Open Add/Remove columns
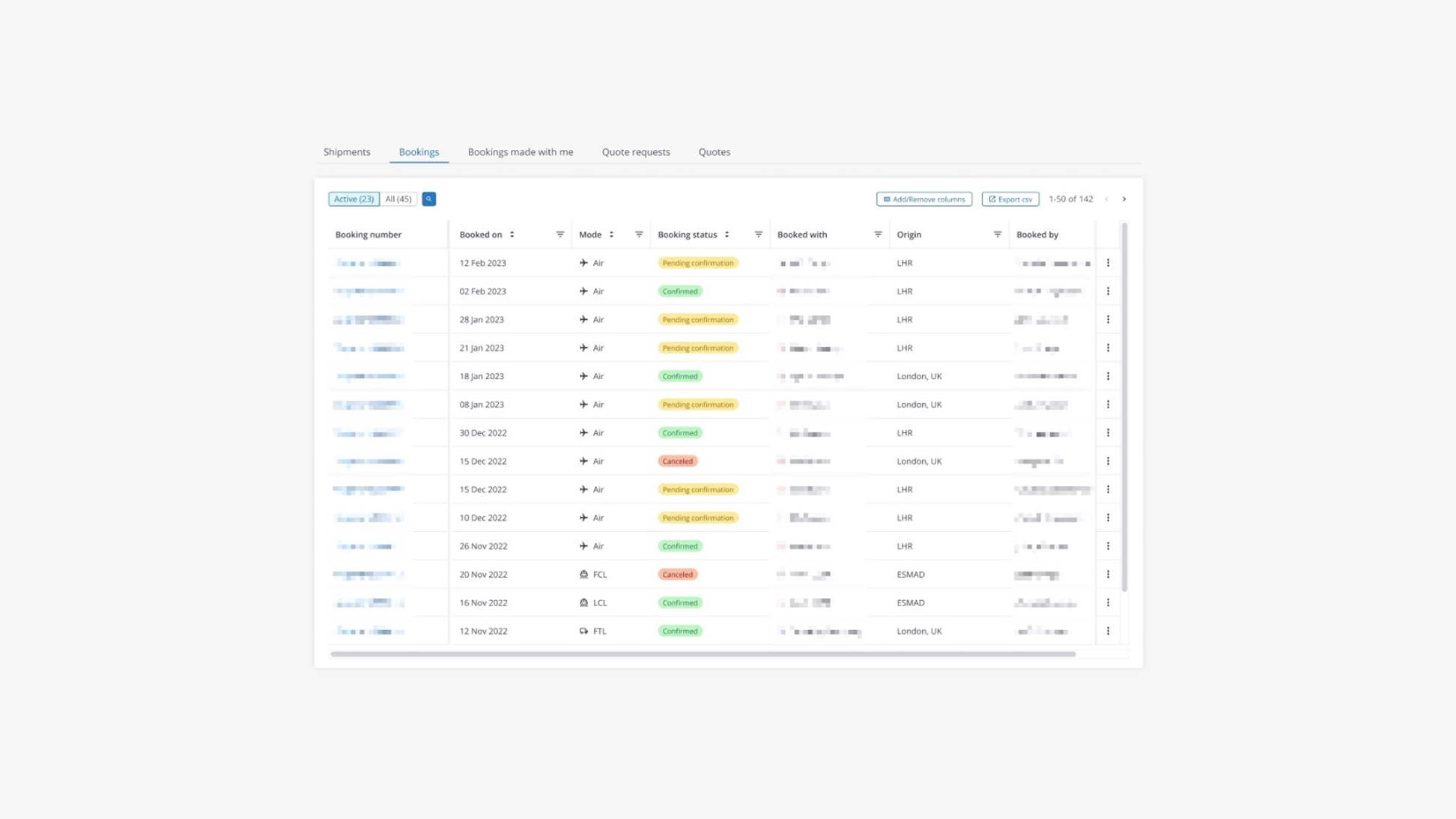 pos(923,199)
